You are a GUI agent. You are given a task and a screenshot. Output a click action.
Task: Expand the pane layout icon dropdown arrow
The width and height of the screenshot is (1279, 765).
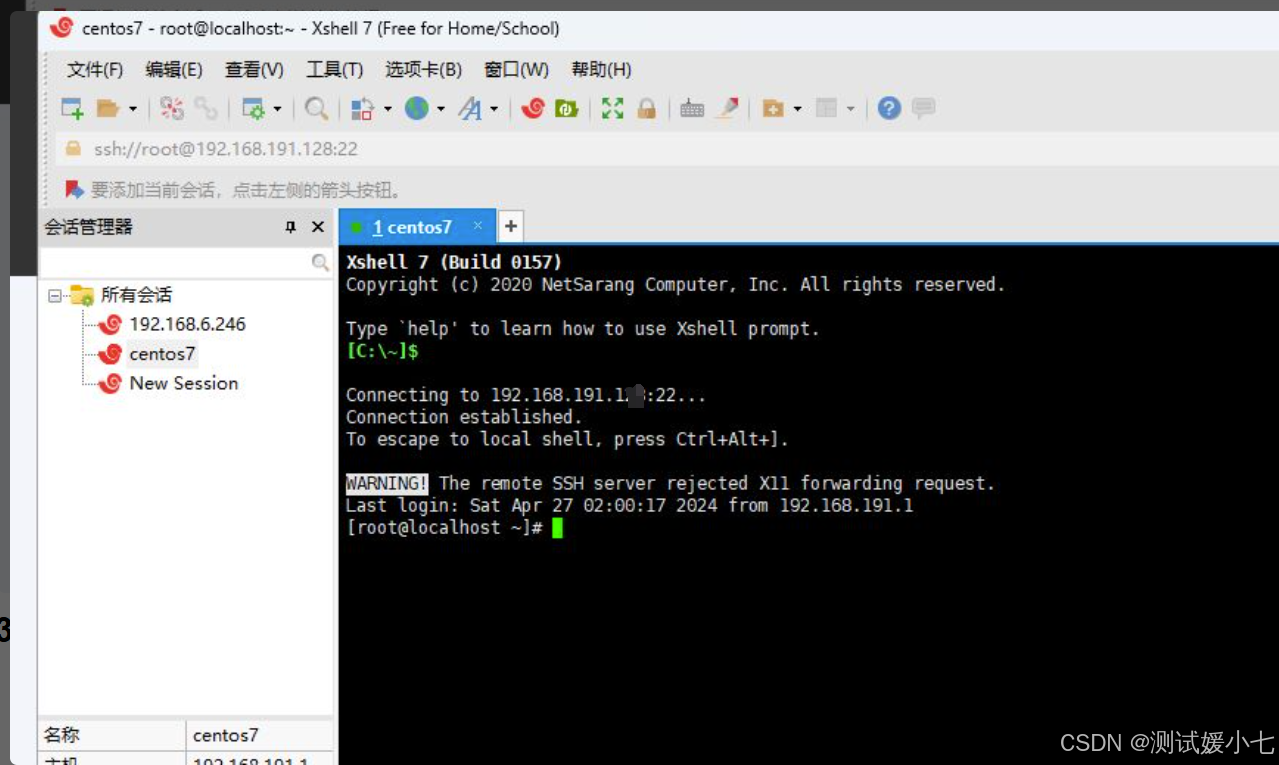pos(850,109)
